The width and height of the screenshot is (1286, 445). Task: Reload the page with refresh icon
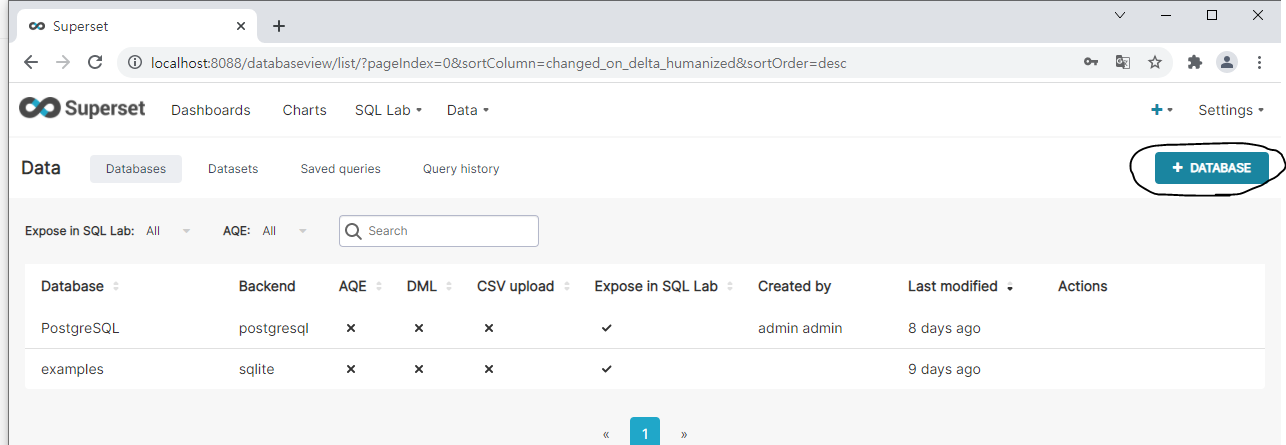pyautogui.click(x=95, y=62)
